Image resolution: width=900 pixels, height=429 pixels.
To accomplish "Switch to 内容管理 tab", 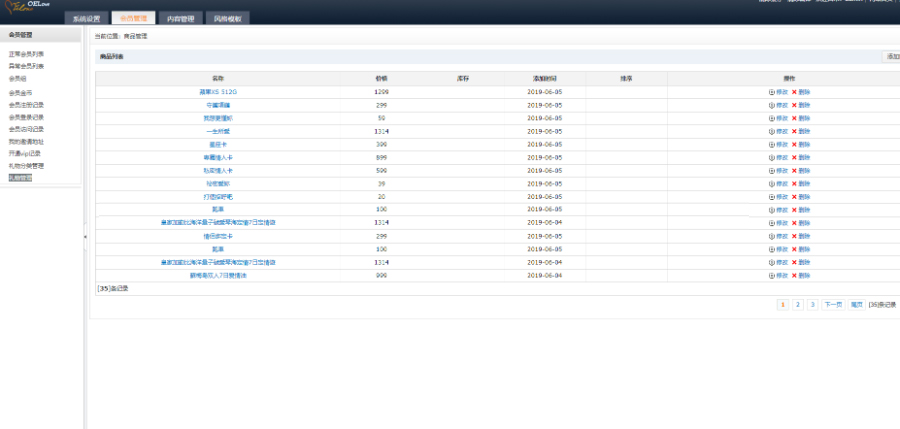I will [x=180, y=19].
